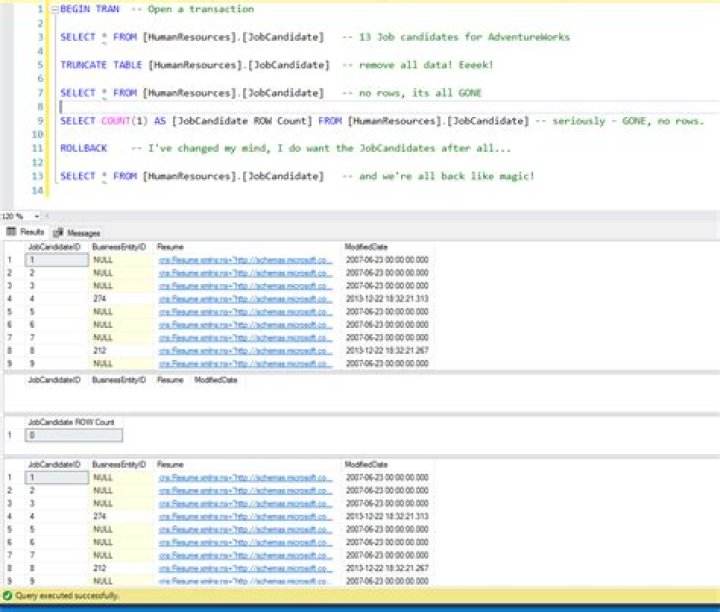
Task: Open the Resume XML link in row 1, top grid
Action: [x=245, y=260]
